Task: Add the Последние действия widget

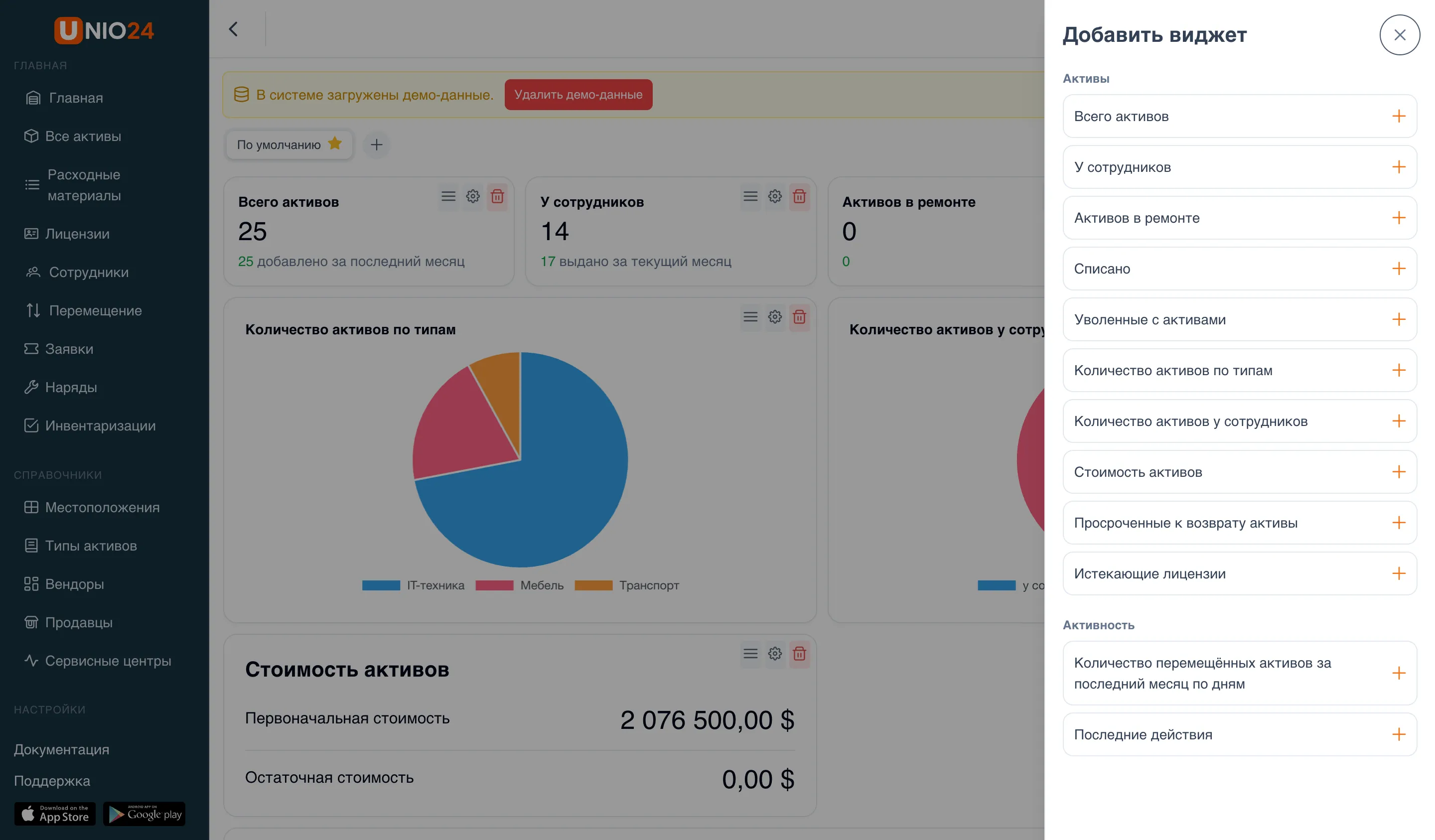Action: 1399,734
